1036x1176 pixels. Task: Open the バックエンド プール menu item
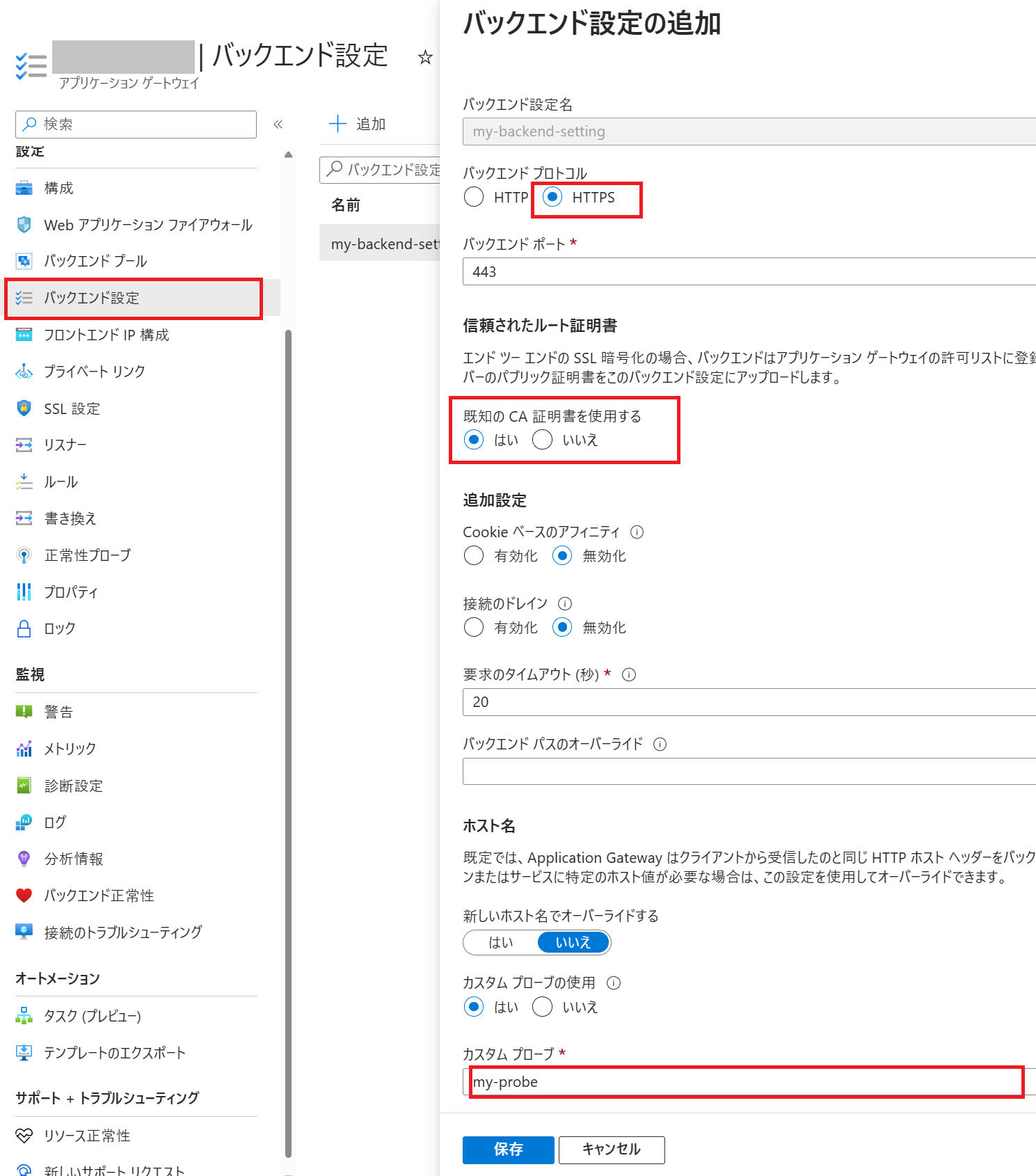[x=95, y=261]
